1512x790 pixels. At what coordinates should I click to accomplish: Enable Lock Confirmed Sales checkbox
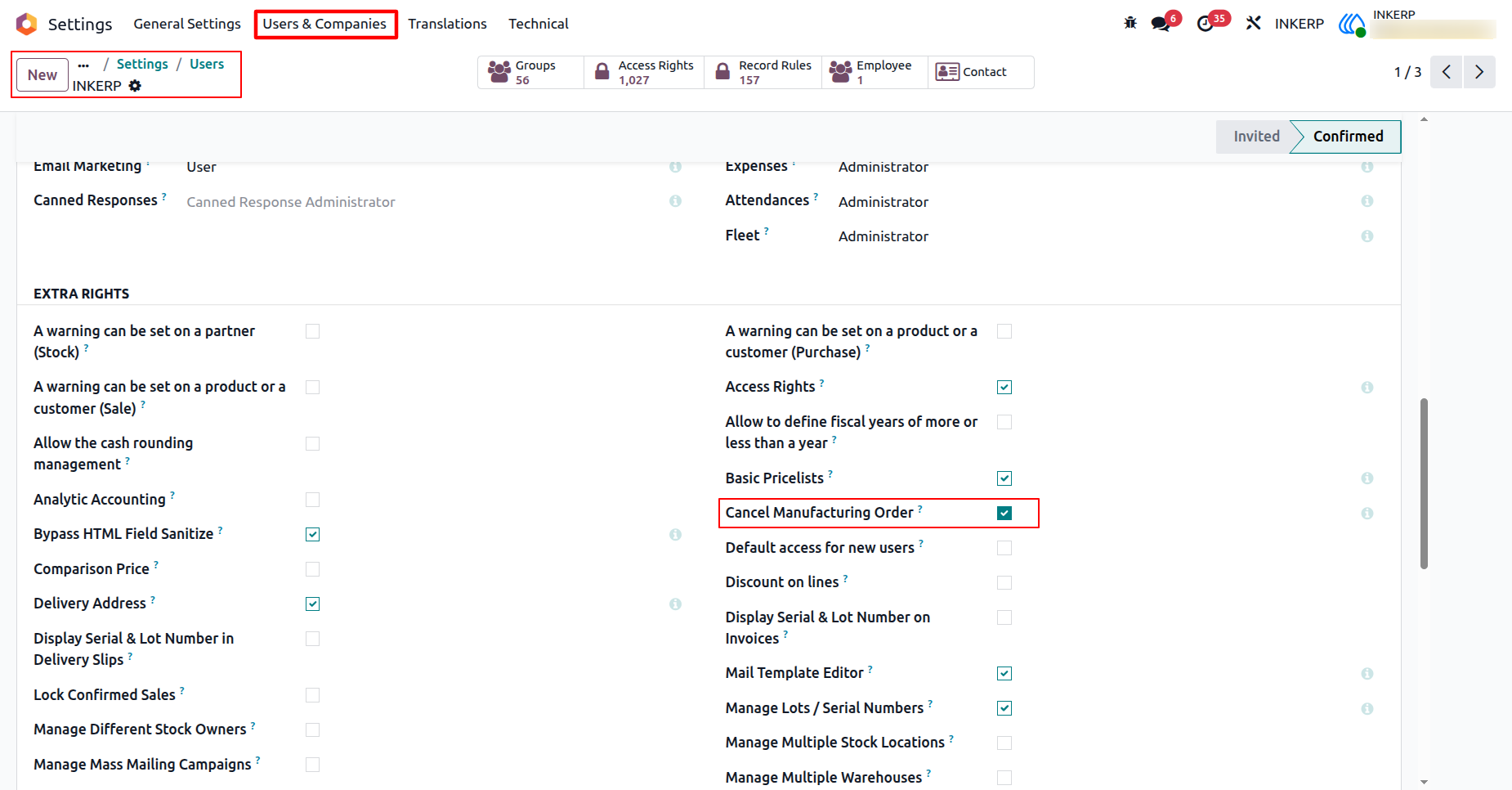(x=312, y=695)
